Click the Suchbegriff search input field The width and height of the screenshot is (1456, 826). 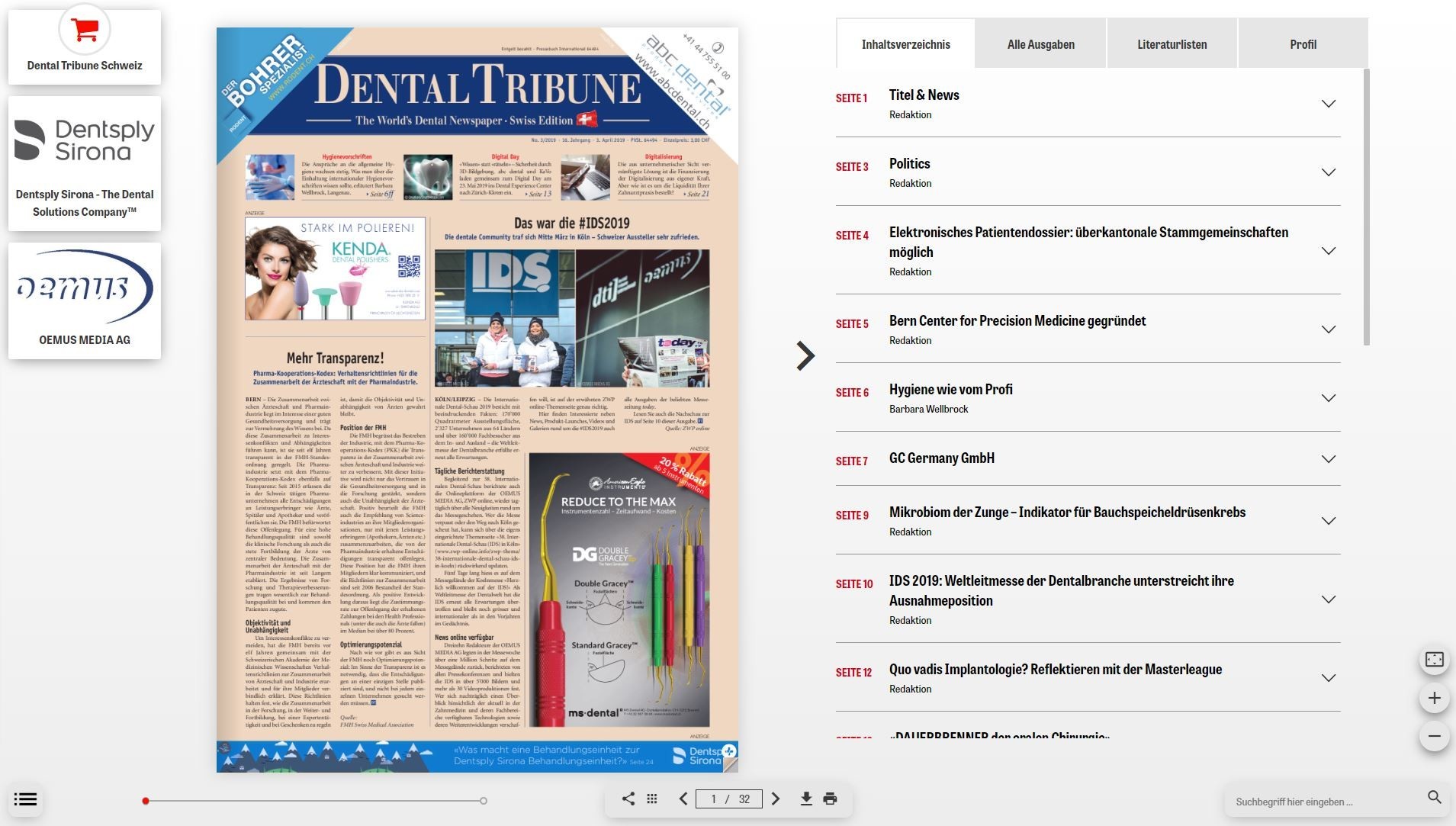tap(1326, 802)
